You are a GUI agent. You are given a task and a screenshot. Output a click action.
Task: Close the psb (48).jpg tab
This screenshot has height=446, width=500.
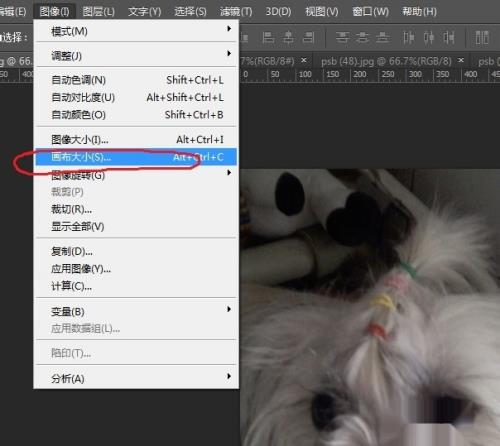pyautogui.click(x=461, y=60)
